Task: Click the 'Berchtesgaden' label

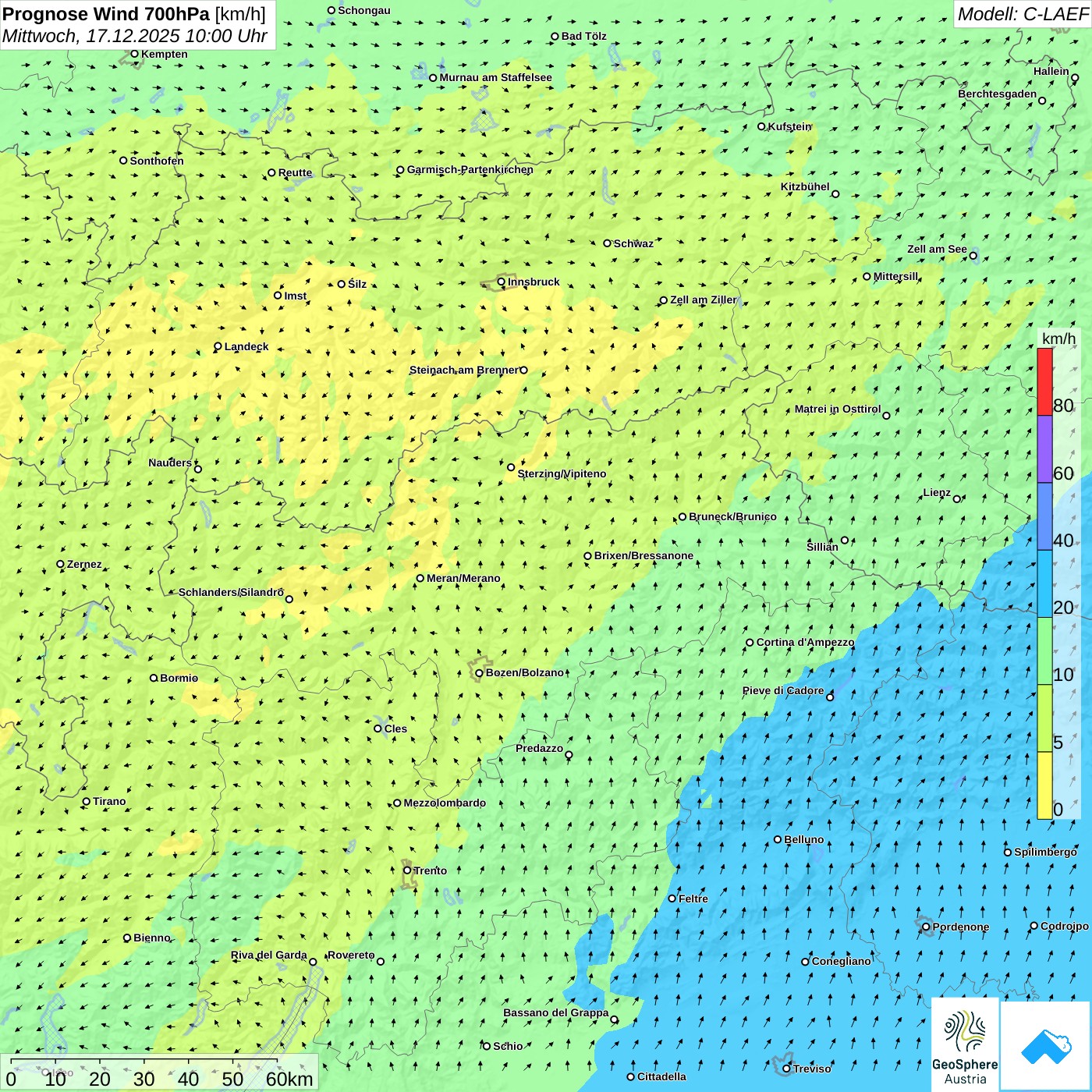Action: coord(998,94)
